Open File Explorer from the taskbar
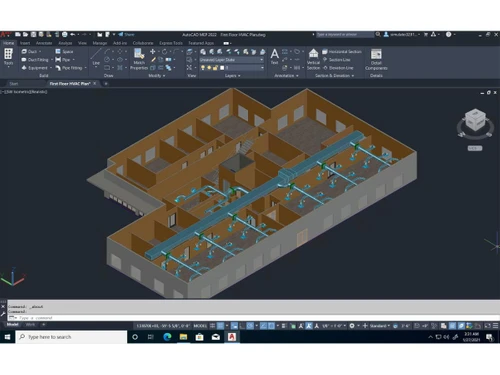 pos(183,337)
